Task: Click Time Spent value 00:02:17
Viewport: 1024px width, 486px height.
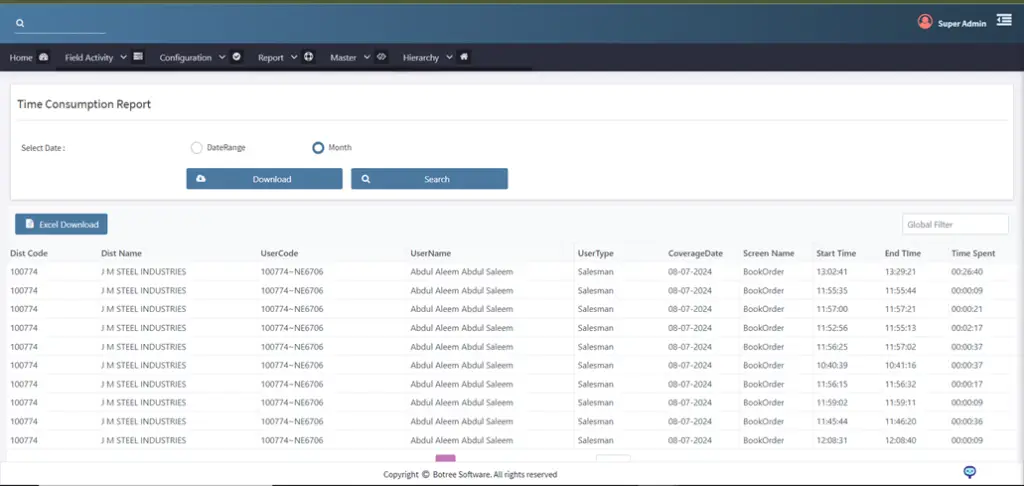Action: click(x=967, y=328)
